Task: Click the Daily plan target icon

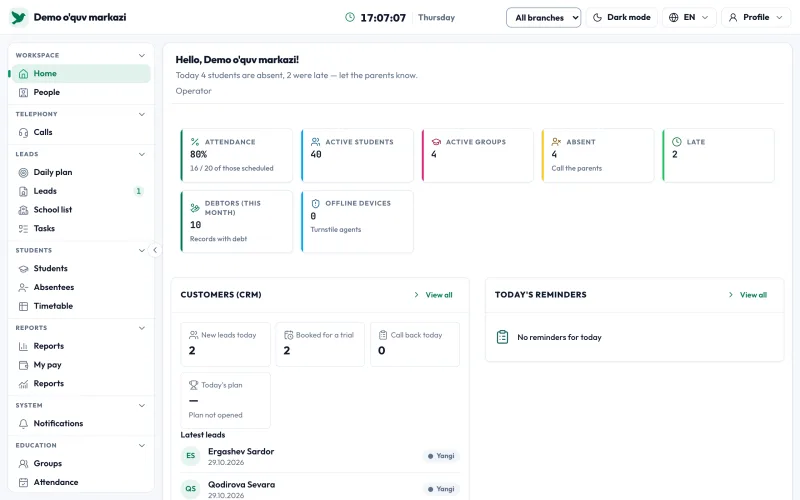Action: (x=23, y=172)
